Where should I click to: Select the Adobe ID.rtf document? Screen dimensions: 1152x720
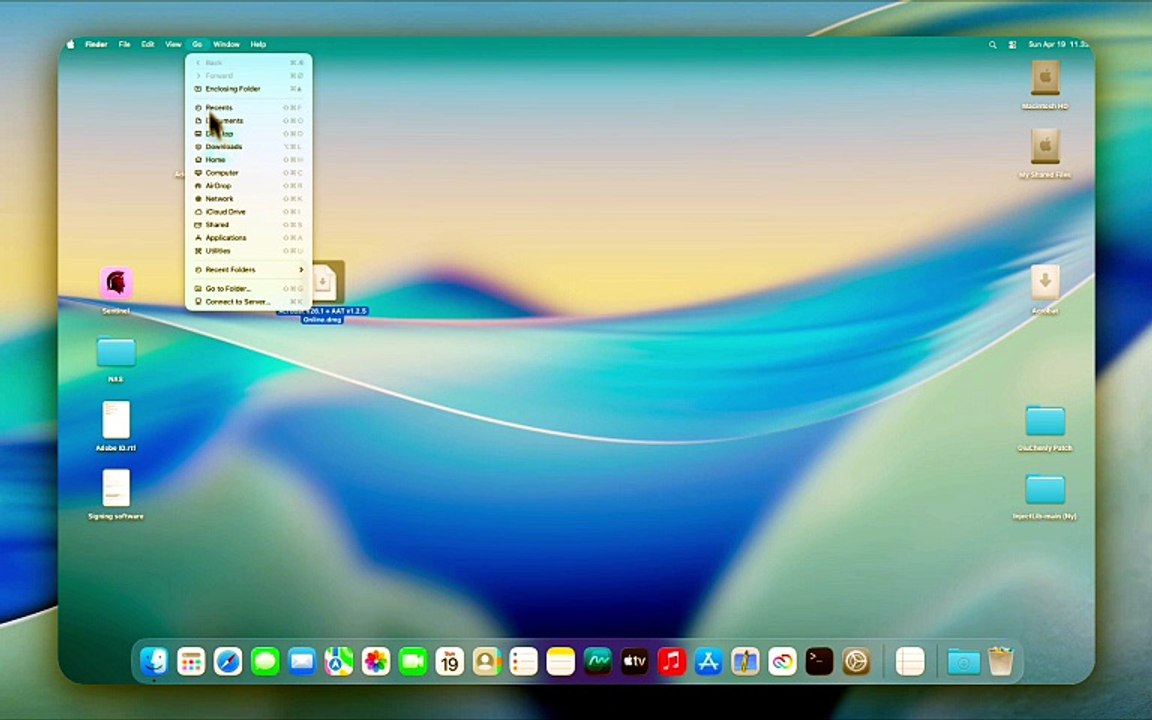(x=116, y=420)
